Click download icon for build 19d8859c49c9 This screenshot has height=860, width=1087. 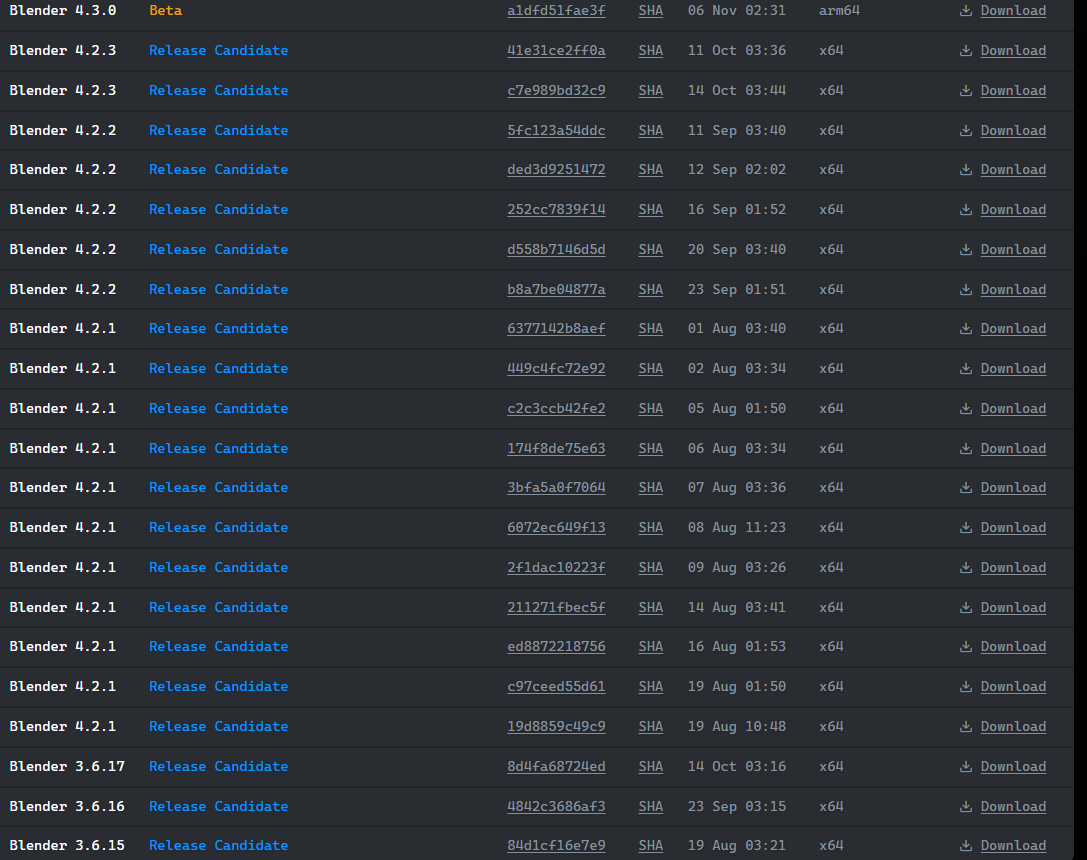(966, 727)
